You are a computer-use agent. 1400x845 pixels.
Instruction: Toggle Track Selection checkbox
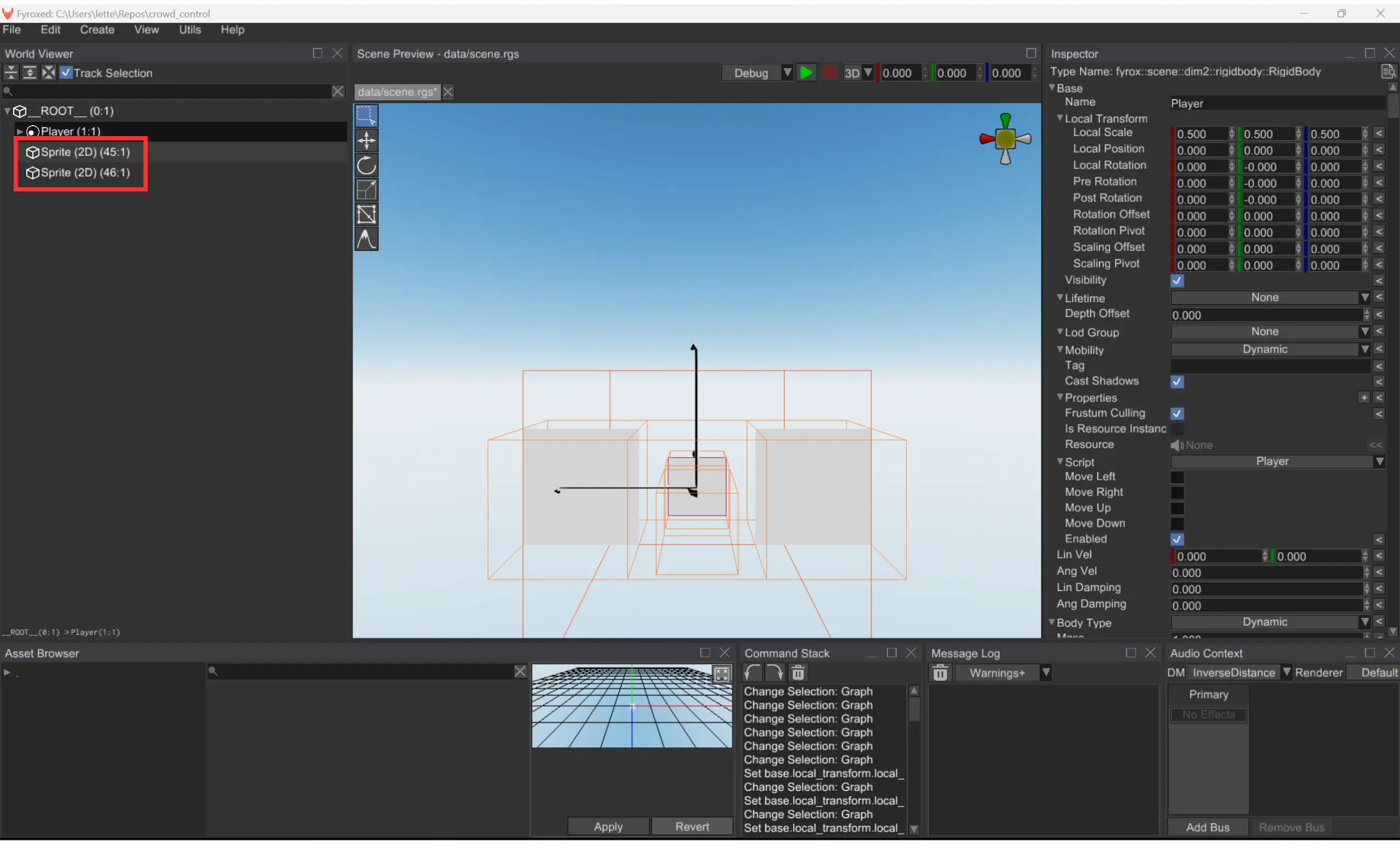point(66,72)
